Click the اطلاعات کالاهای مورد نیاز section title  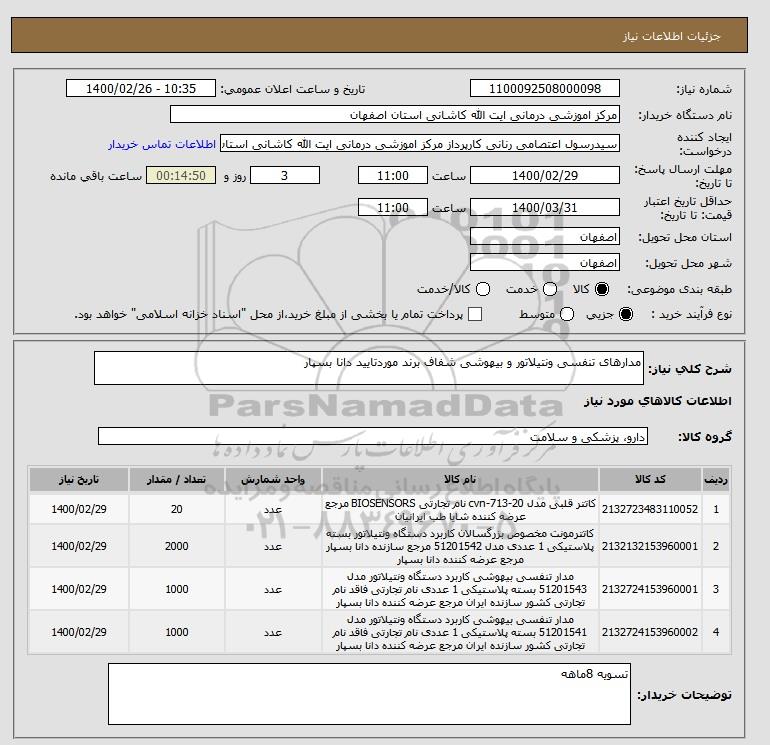pos(658,401)
